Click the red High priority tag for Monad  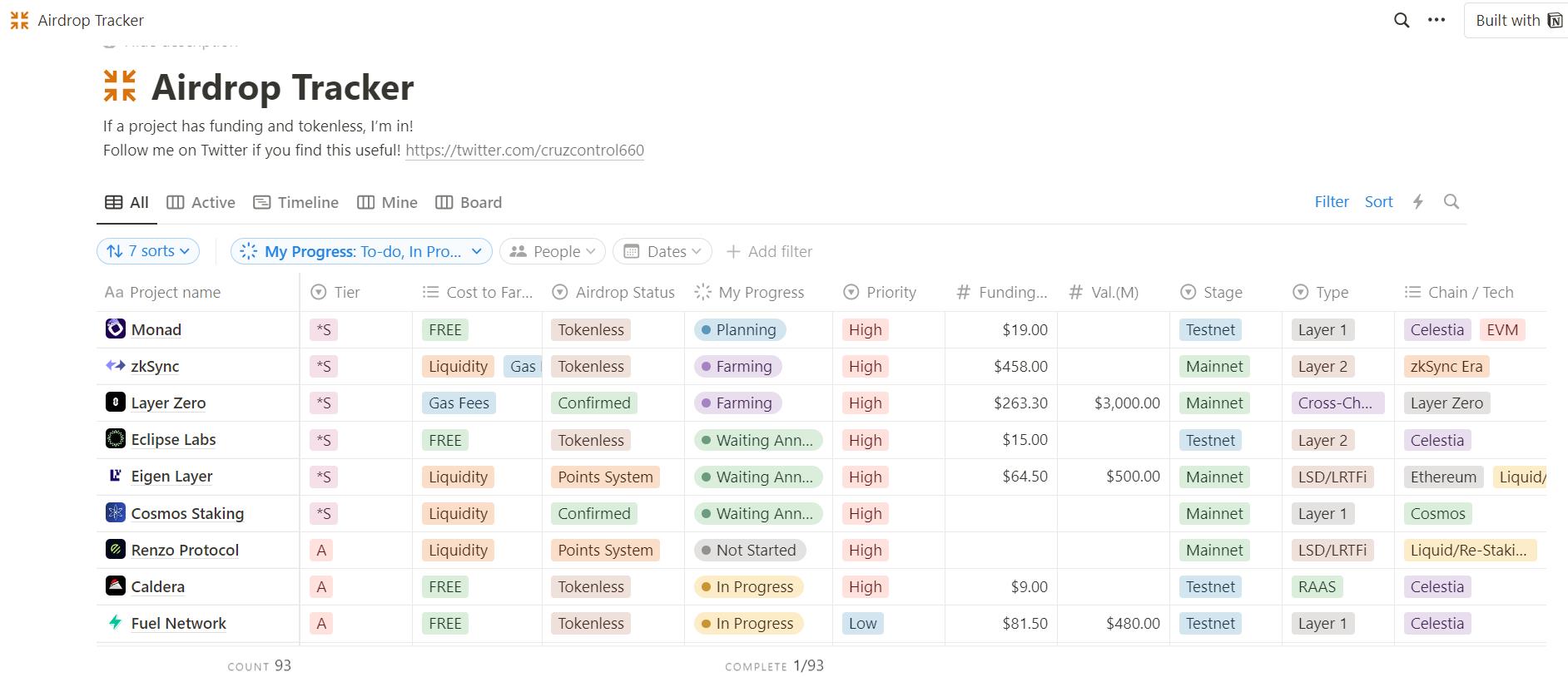(x=865, y=330)
